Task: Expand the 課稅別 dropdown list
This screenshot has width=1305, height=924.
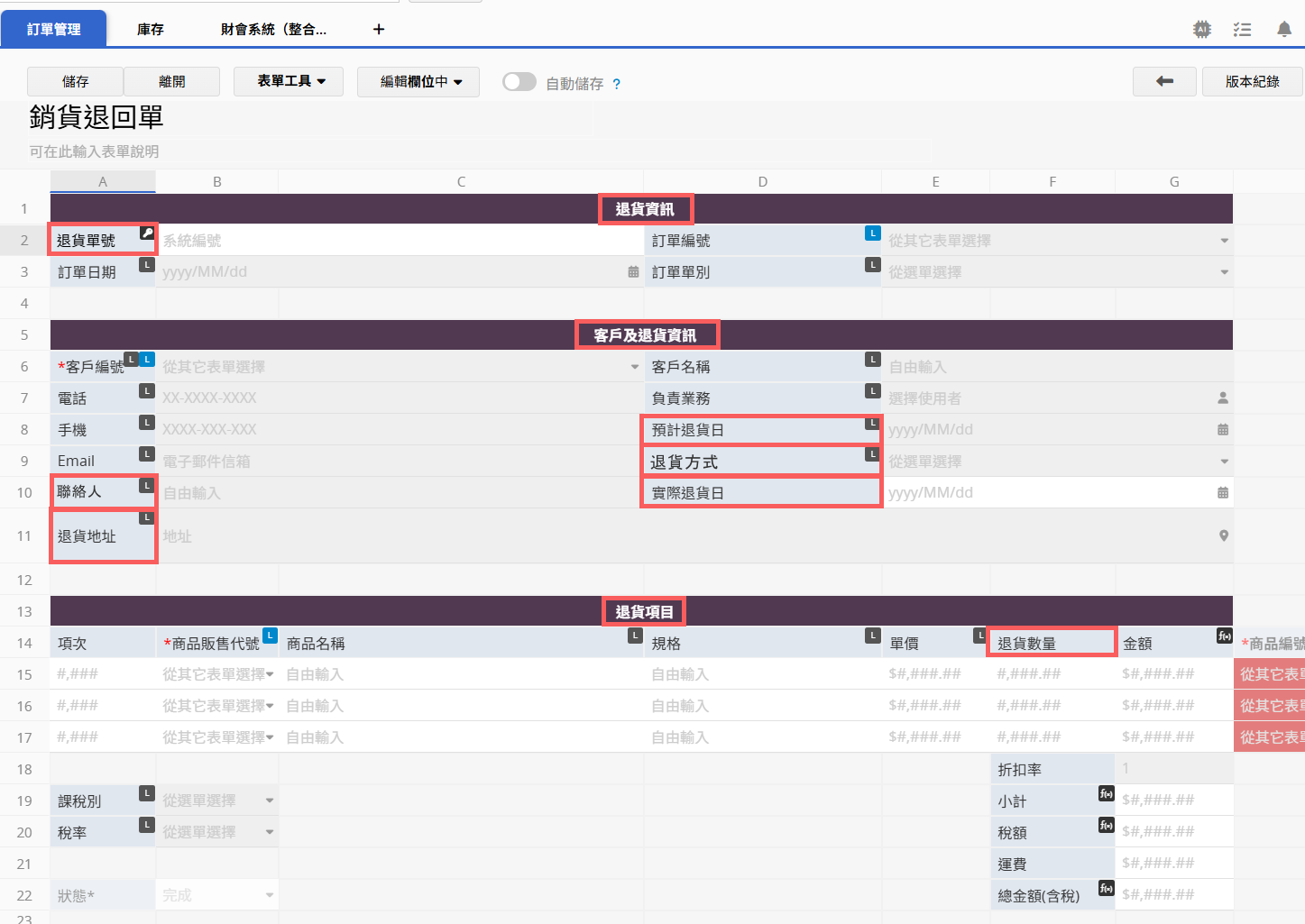Action: pos(269,800)
